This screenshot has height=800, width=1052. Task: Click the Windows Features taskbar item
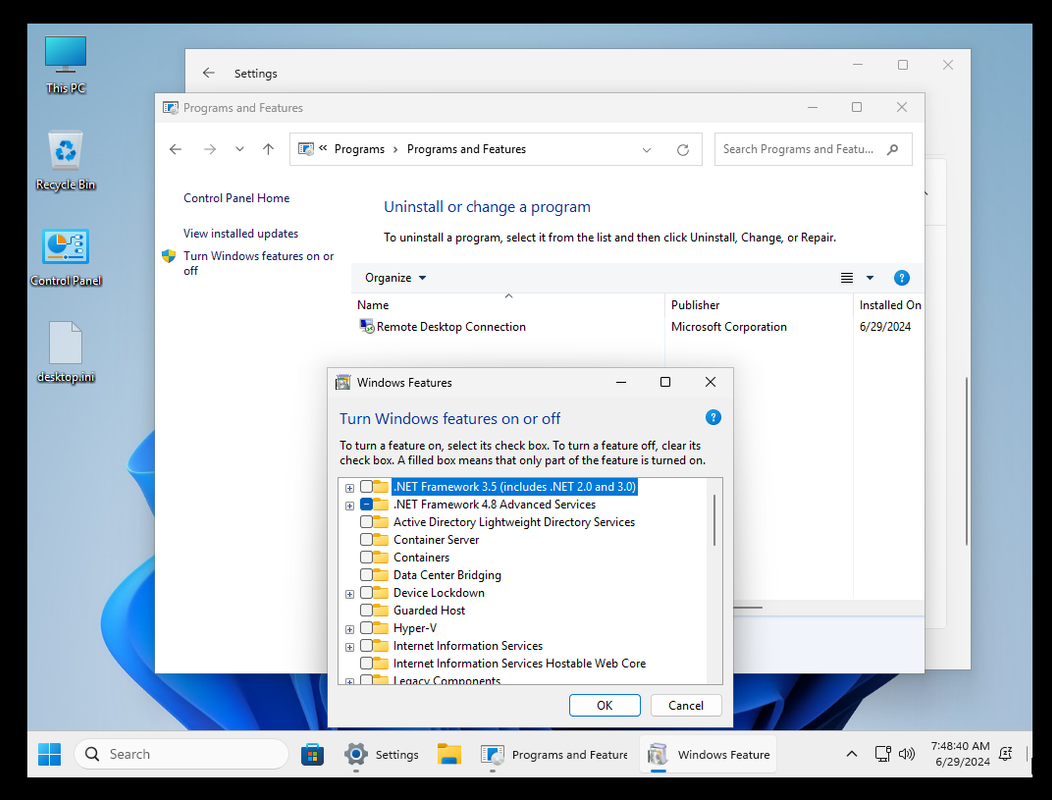pyautogui.click(x=708, y=754)
